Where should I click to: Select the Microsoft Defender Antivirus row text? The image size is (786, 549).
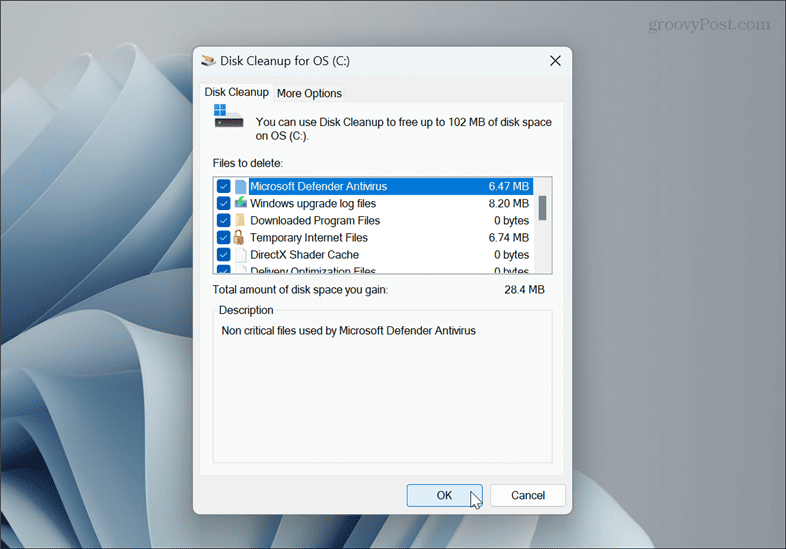318,187
